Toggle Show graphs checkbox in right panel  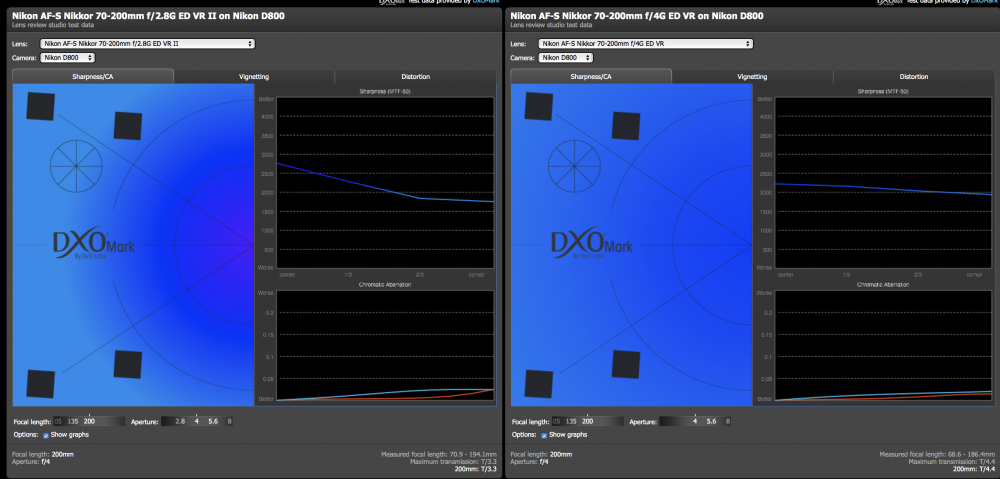[x=543, y=435]
